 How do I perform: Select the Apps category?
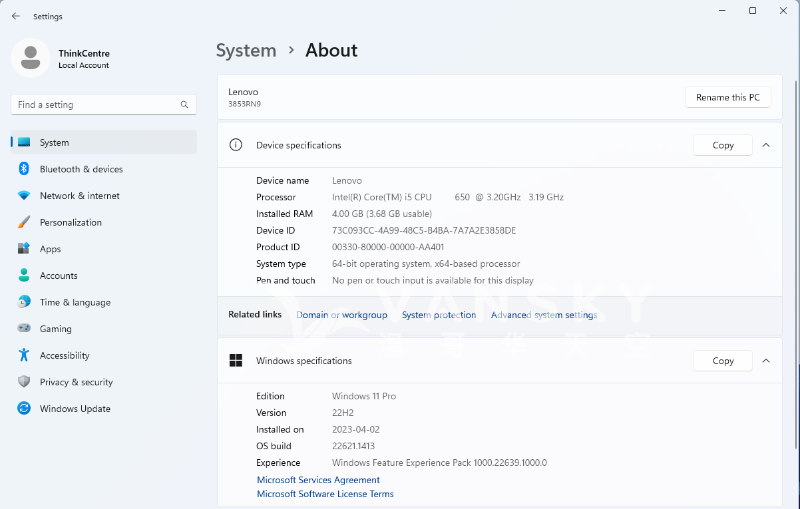pos(104,249)
